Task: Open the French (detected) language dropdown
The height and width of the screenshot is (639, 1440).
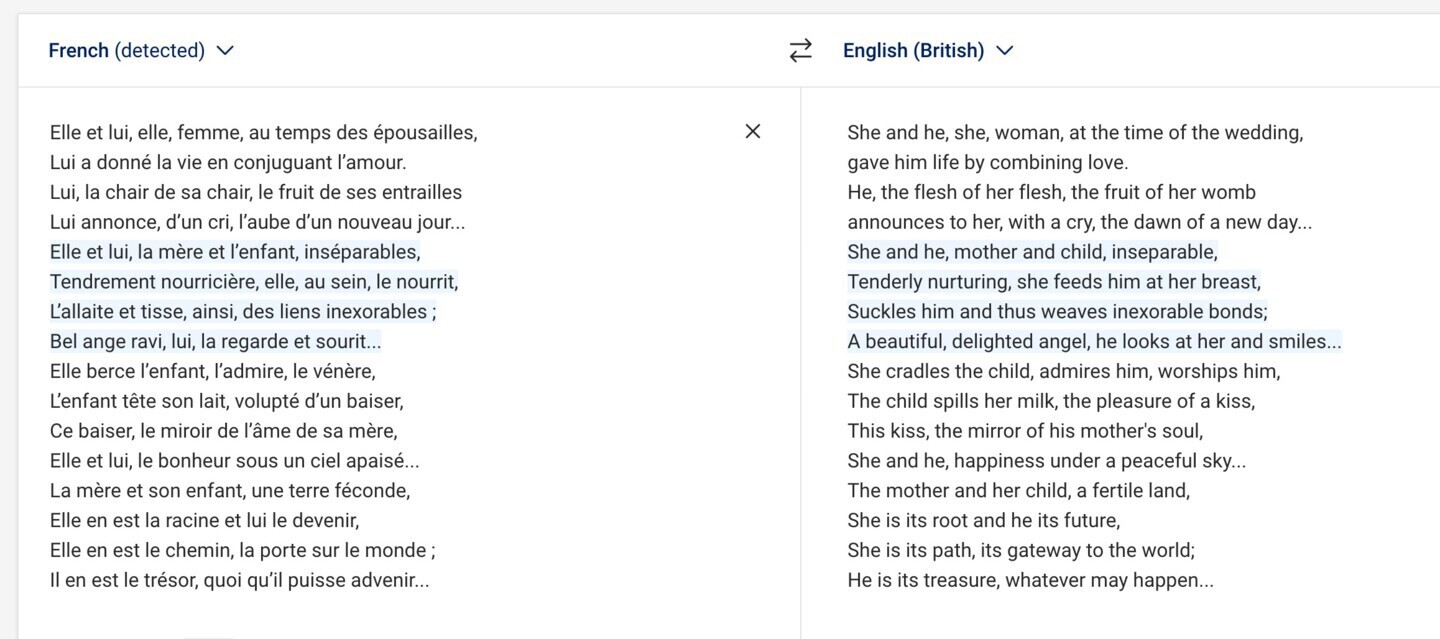Action: [x=141, y=50]
